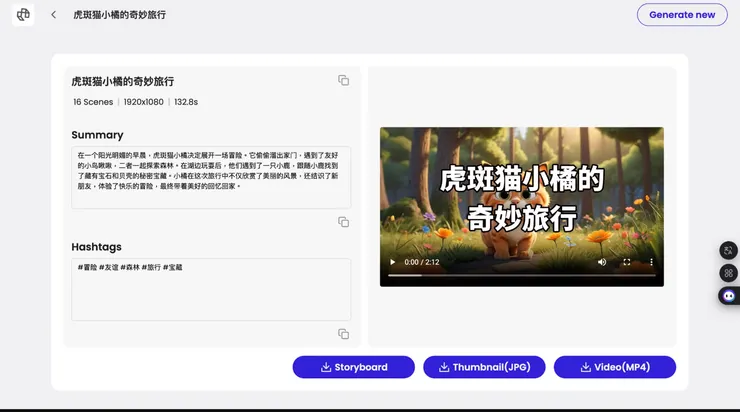This screenshot has width=740, height=412.
Task: Click the Generate new button
Action: pos(682,15)
